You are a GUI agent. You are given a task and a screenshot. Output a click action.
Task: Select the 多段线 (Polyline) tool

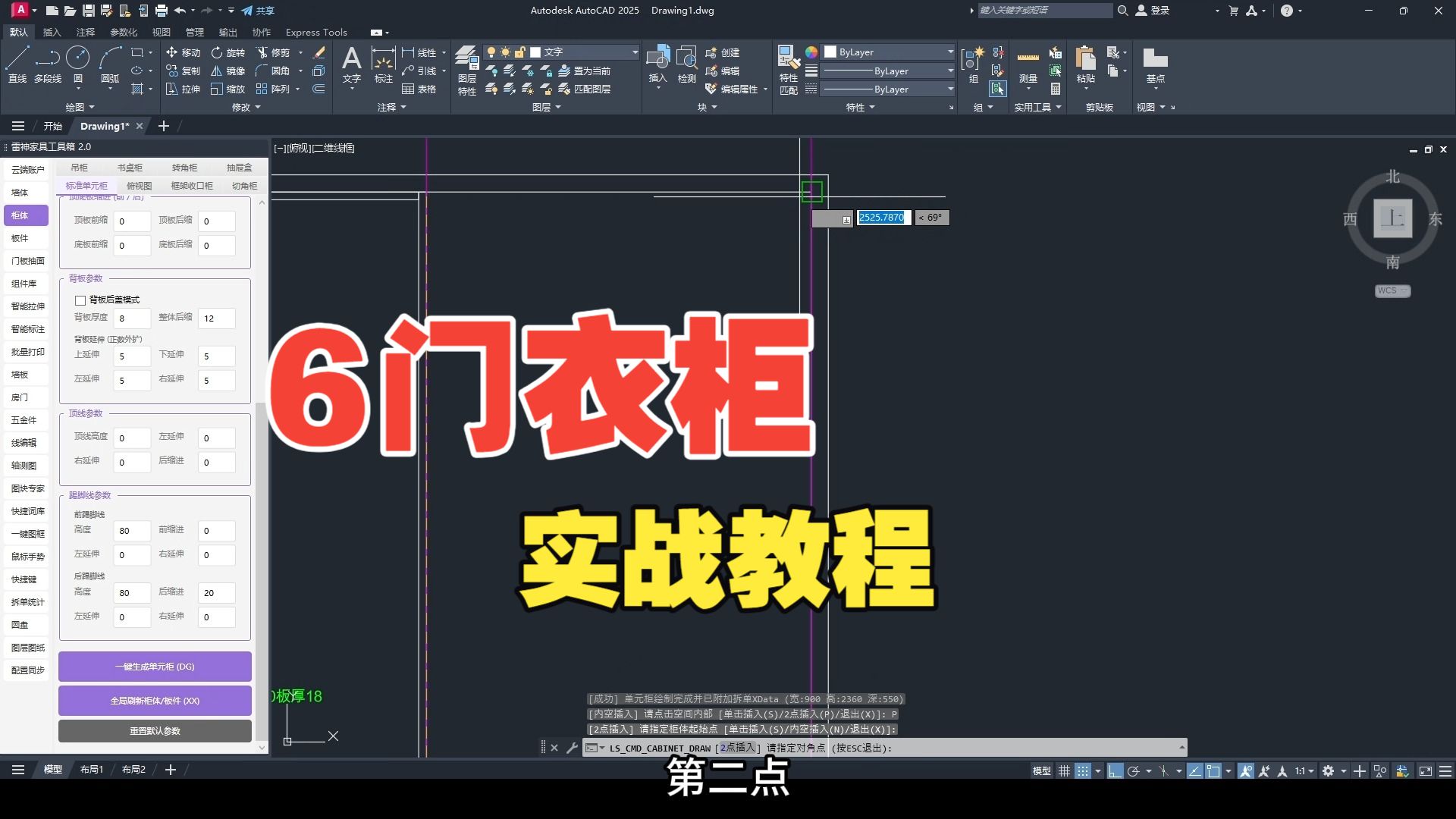point(48,64)
